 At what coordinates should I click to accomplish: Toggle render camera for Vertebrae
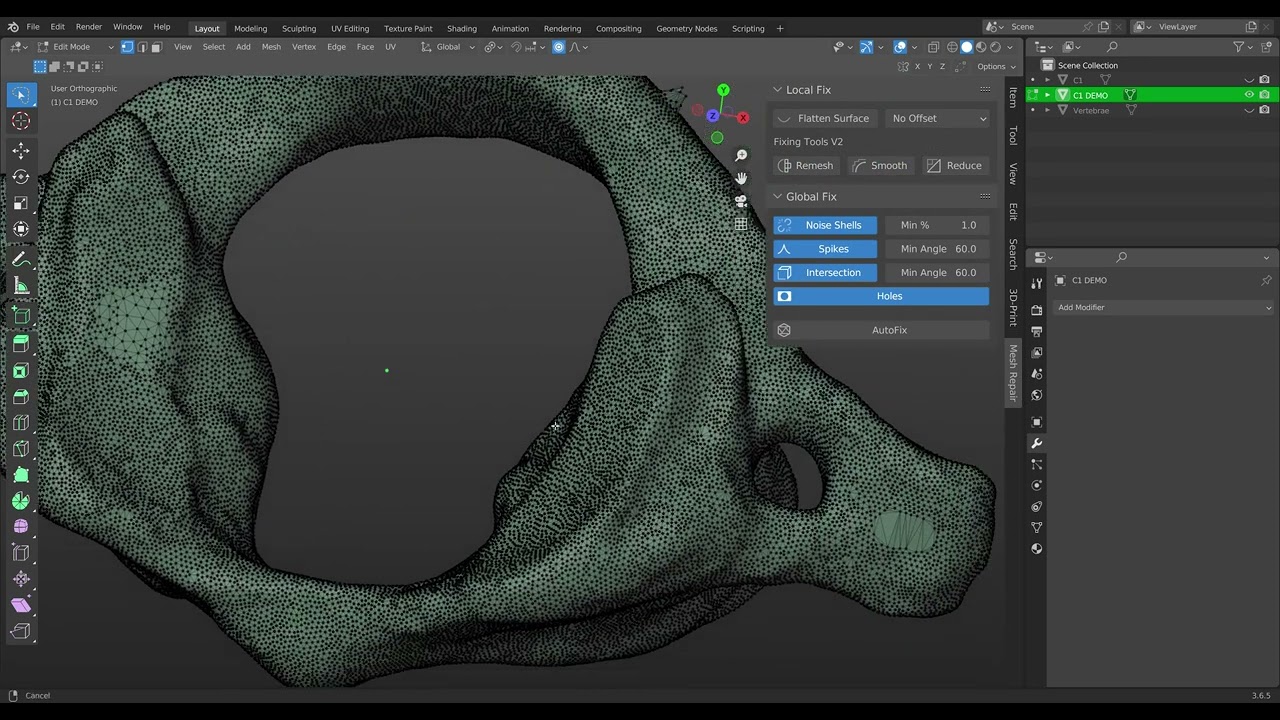pyautogui.click(x=1265, y=110)
